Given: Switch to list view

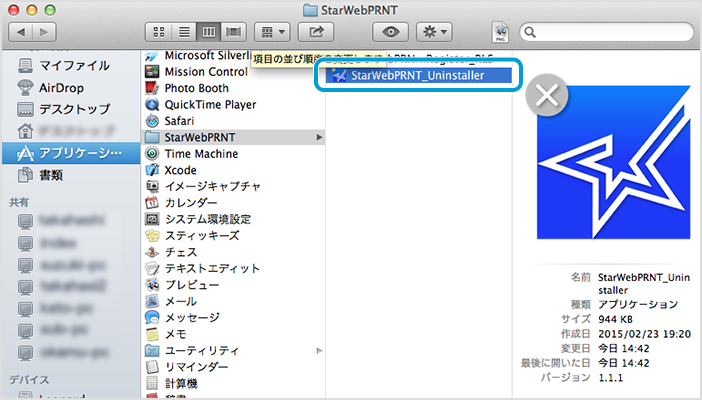Looking at the screenshot, I should pyautogui.click(x=184, y=32).
